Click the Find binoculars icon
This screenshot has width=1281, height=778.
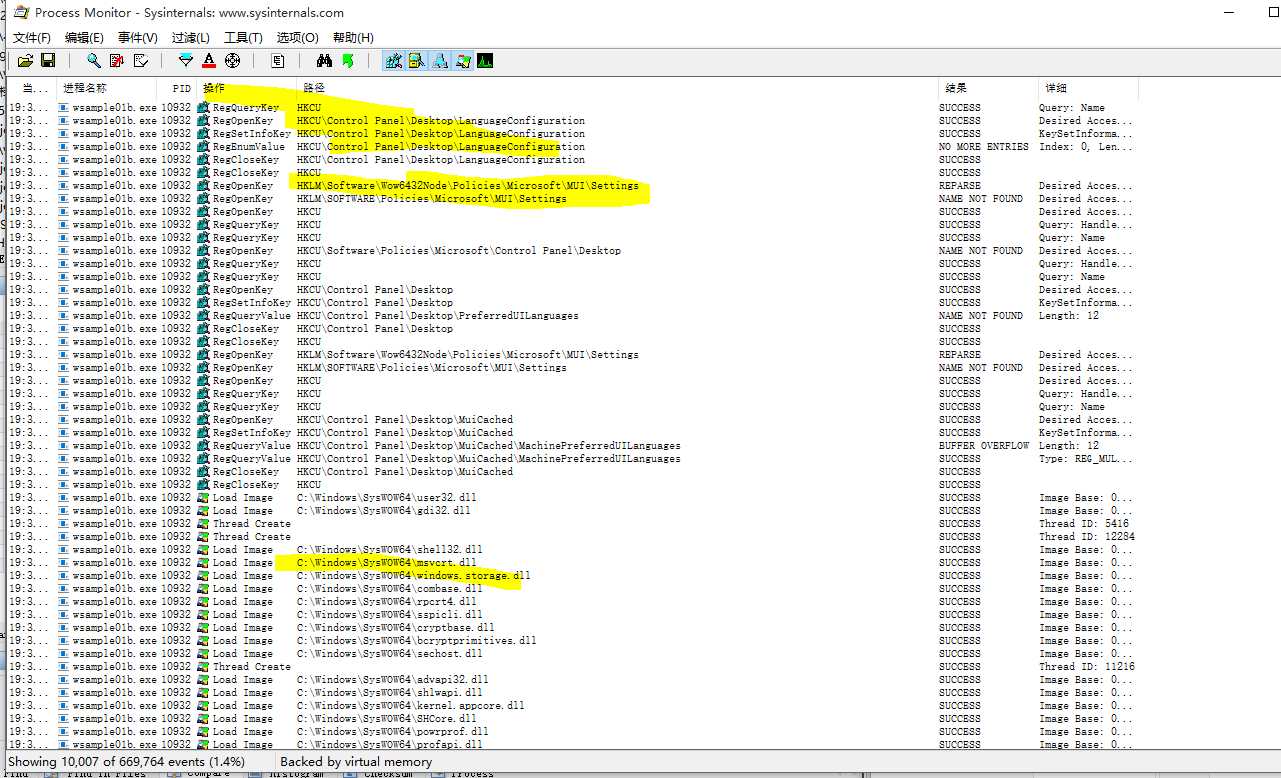324,61
